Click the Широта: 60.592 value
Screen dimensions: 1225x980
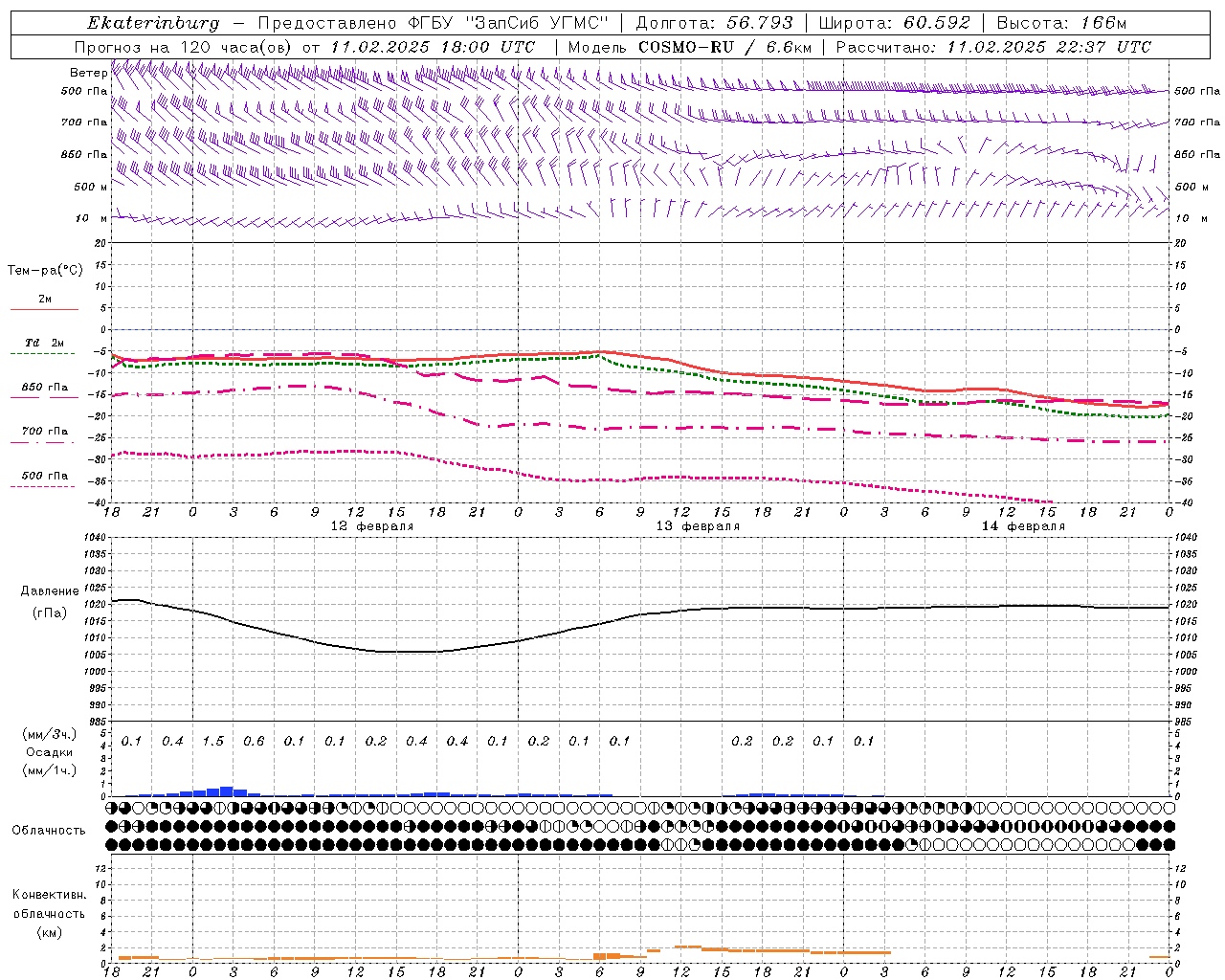895,23
